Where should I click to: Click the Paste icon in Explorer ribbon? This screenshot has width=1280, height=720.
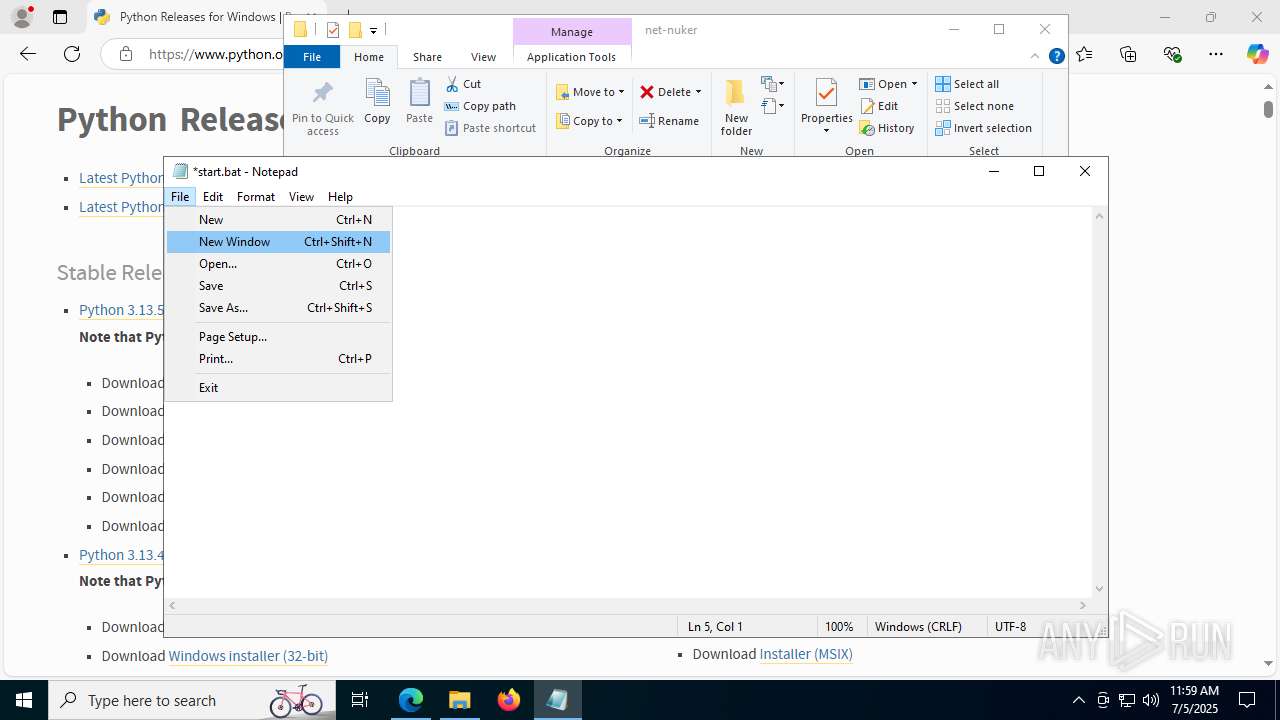419,102
